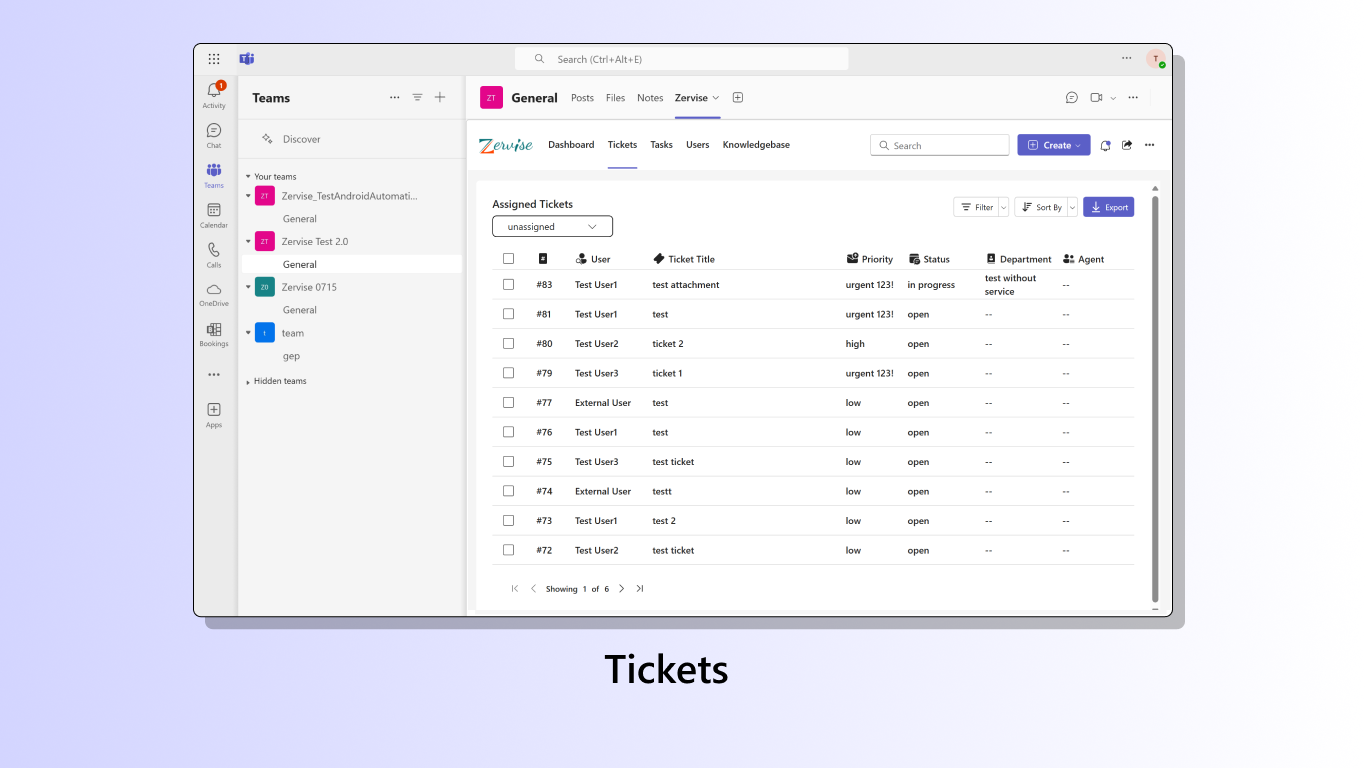Screen dimensions: 1366x768
Task: Open Teams panel more options ellipsis
Action: click(x=395, y=98)
